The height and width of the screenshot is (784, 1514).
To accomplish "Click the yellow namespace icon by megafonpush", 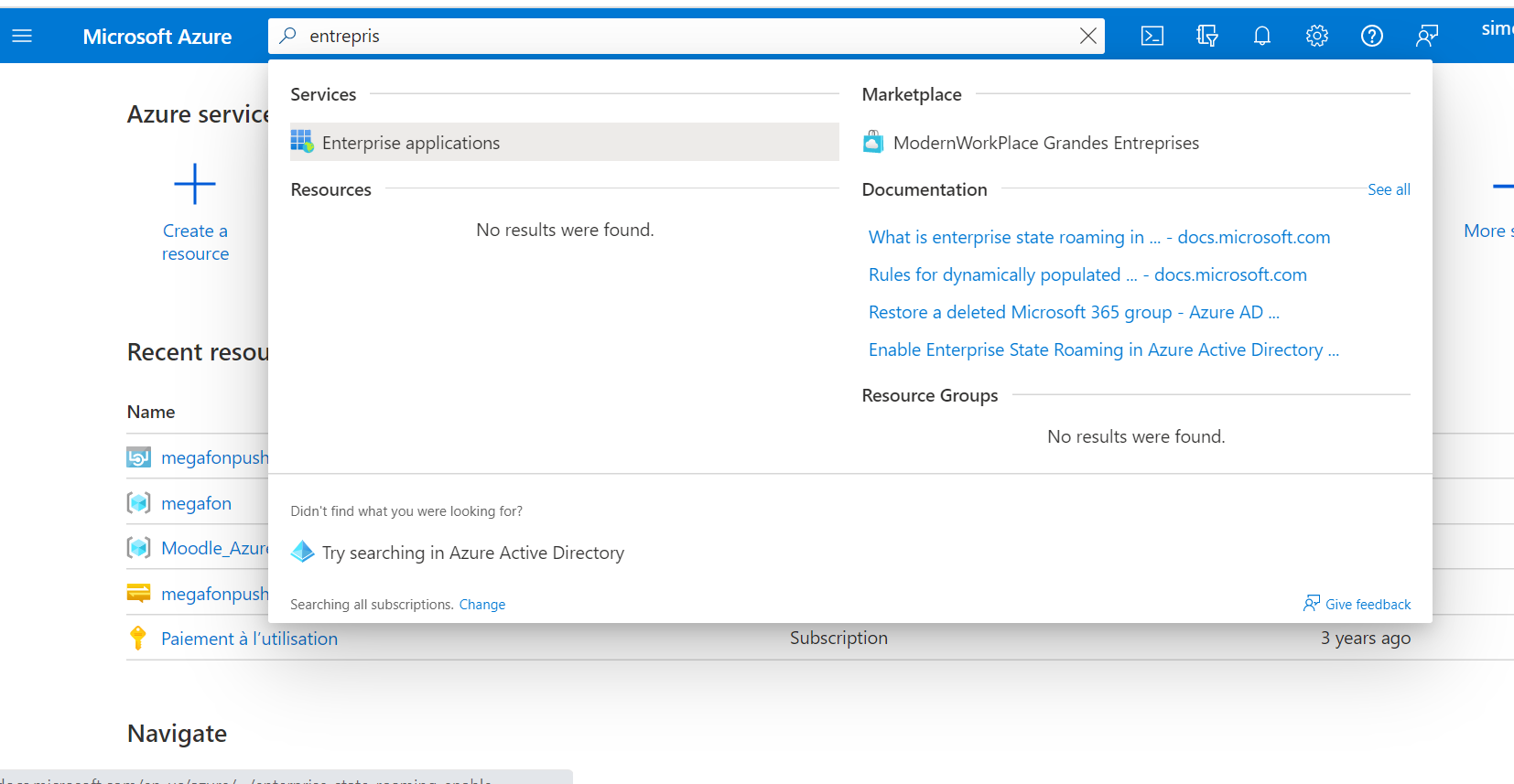I will click(x=138, y=593).
